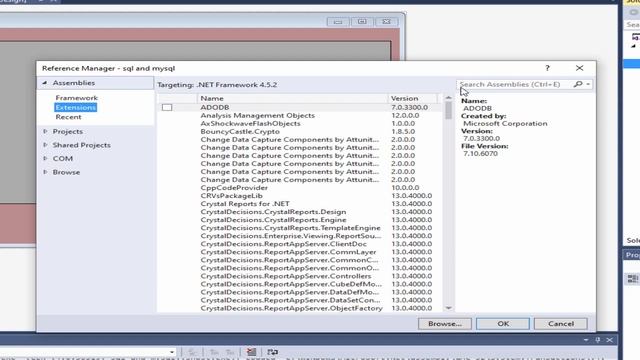Open the bottom panel window position menu arrow
The image size is (640, 360).
[x=586, y=340]
